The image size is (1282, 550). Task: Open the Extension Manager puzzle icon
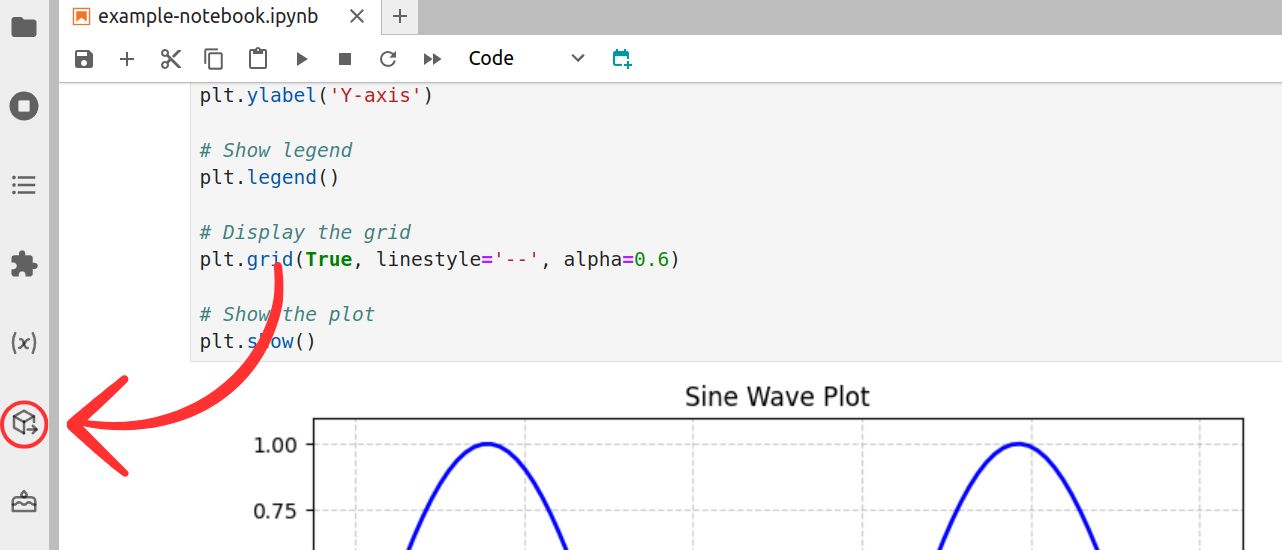pos(24,264)
